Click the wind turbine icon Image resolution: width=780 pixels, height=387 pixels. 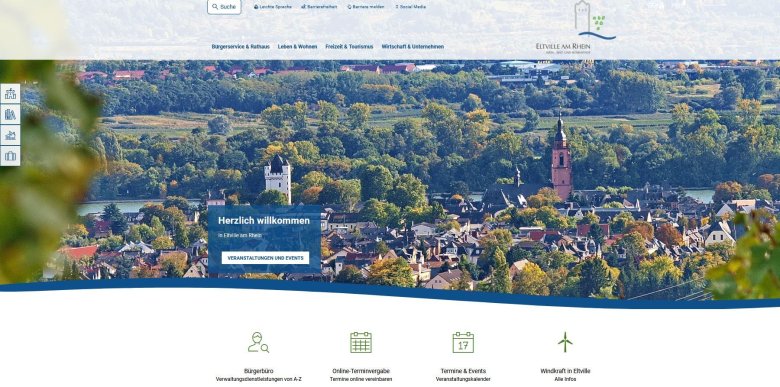pos(565,342)
